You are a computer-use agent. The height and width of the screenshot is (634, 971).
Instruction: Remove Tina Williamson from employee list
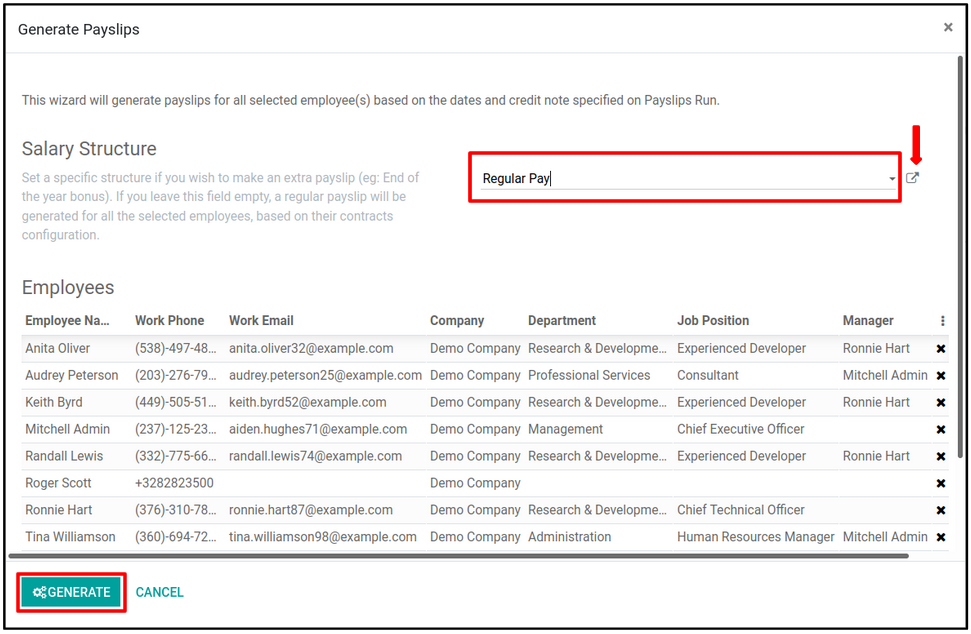(x=941, y=537)
